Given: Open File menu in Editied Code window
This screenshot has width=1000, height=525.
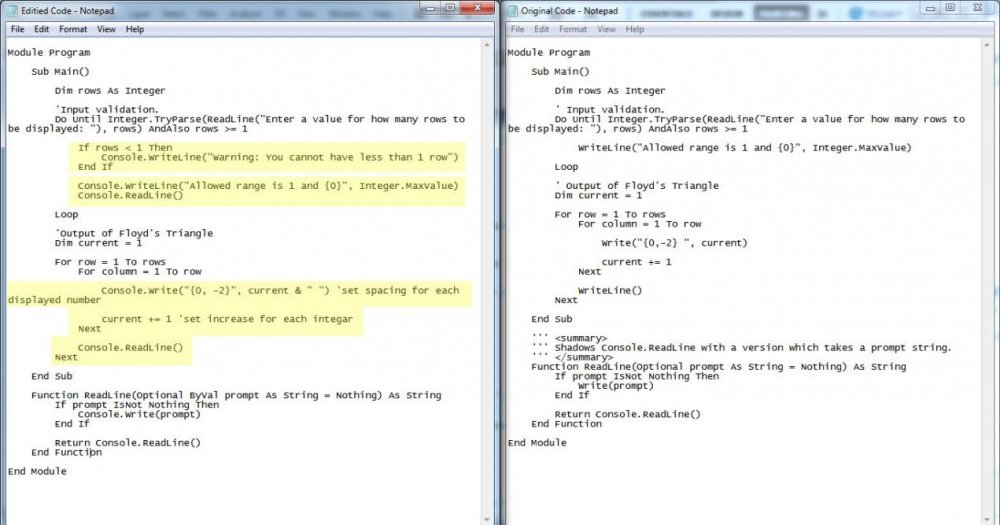Looking at the screenshot, I should (x=17, y=29).
